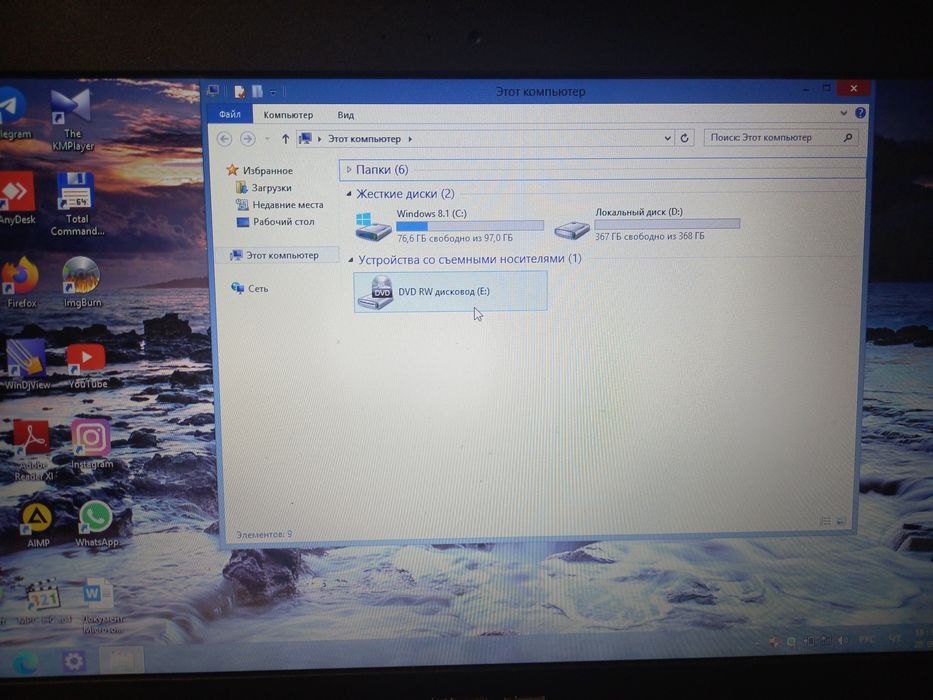Viewport: 933px width, 700px height.
Task: Launch AIMP desktop icon
Action: pos(37,524)
